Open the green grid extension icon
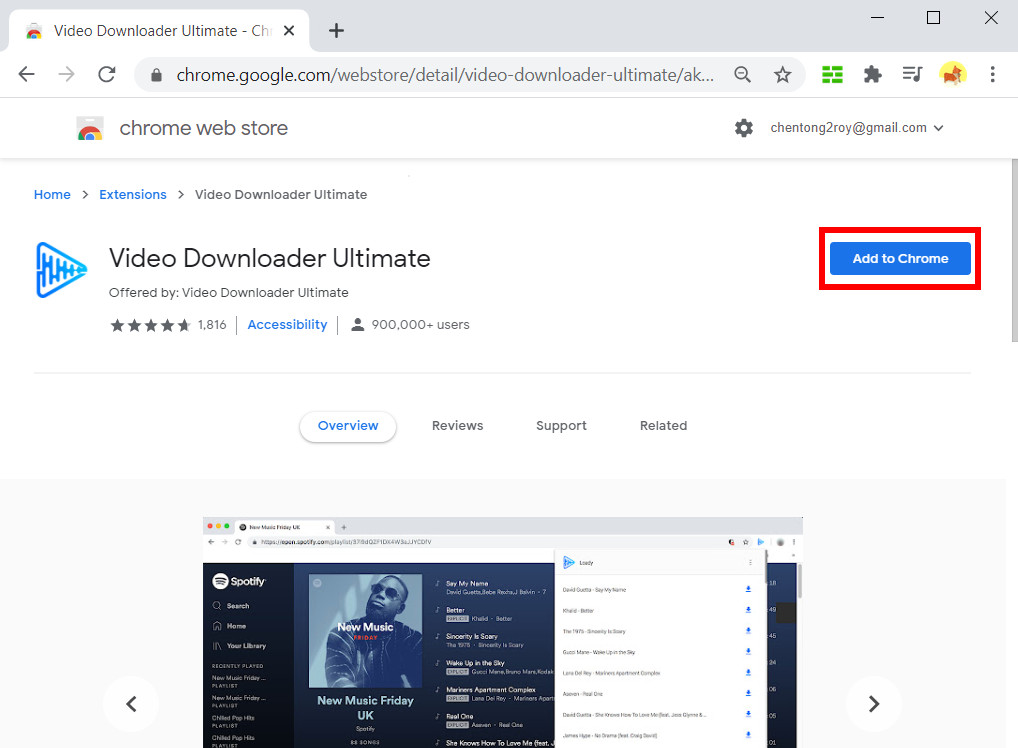The height and width of the screenshot is (748, 1018). pyautogui.click(x=832, y=75)
